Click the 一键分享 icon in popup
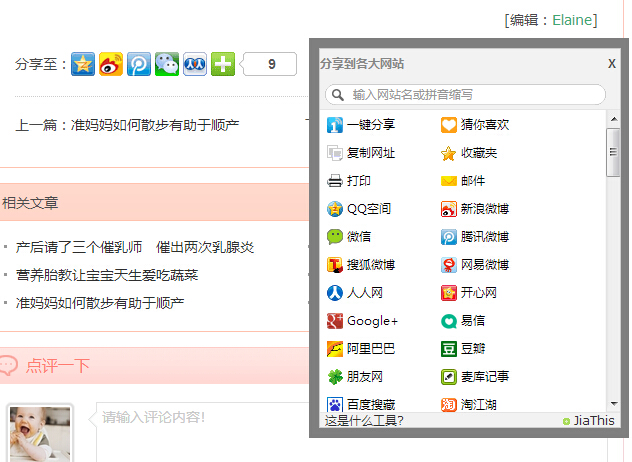Image resolution: width=632 pixels, height=462 pixels. 335,125
